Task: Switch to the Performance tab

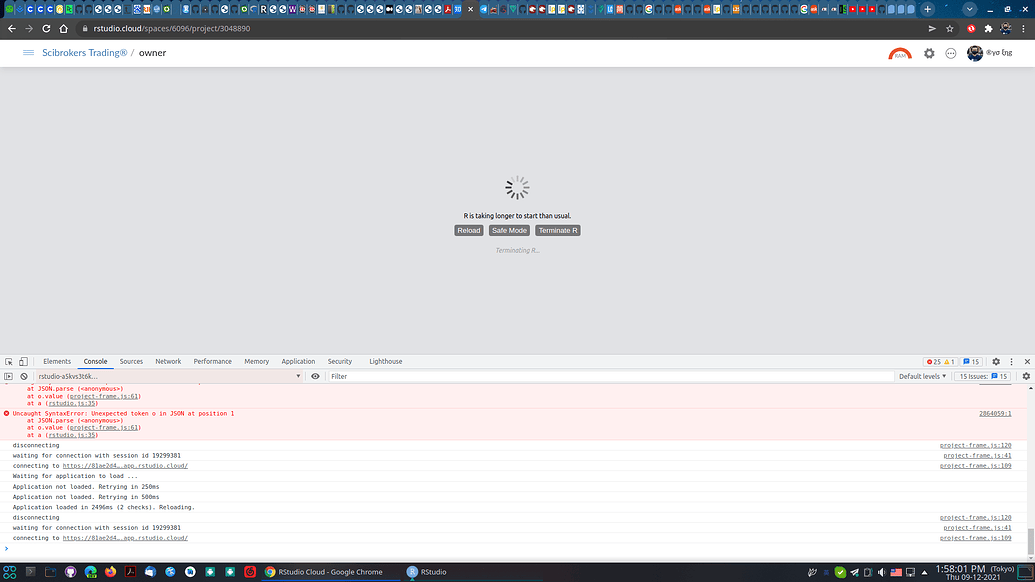Action: (x=213, y=362)
